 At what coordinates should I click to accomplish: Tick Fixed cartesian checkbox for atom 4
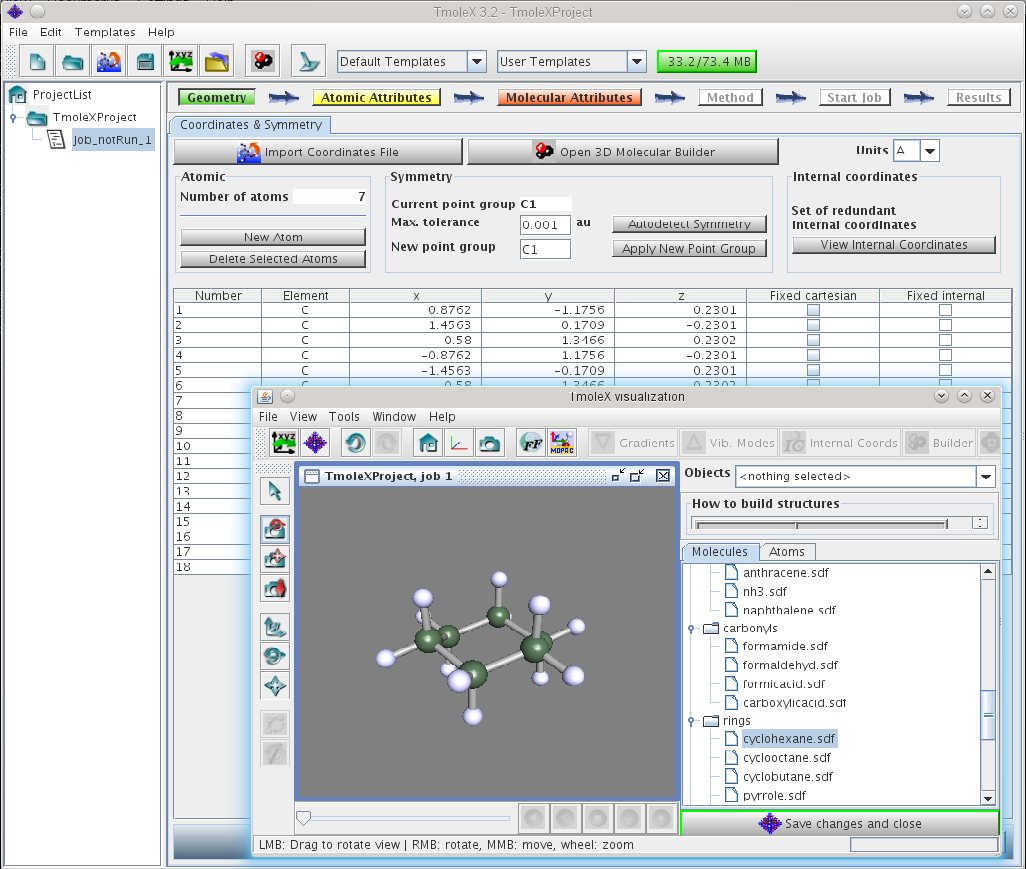tap(813, 355)
